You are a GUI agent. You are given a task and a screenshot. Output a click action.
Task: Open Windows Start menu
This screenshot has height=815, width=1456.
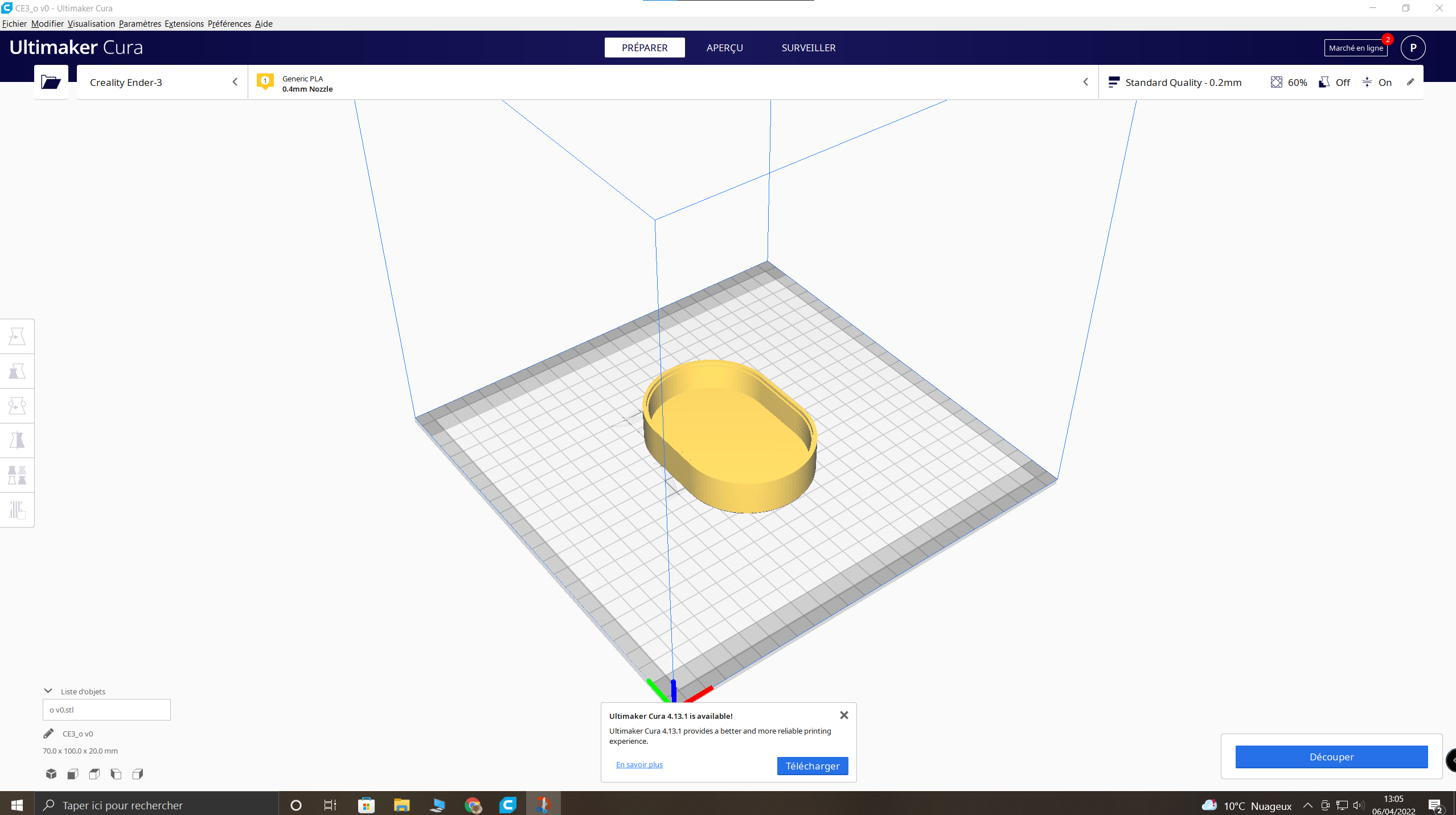coord(17,805)
